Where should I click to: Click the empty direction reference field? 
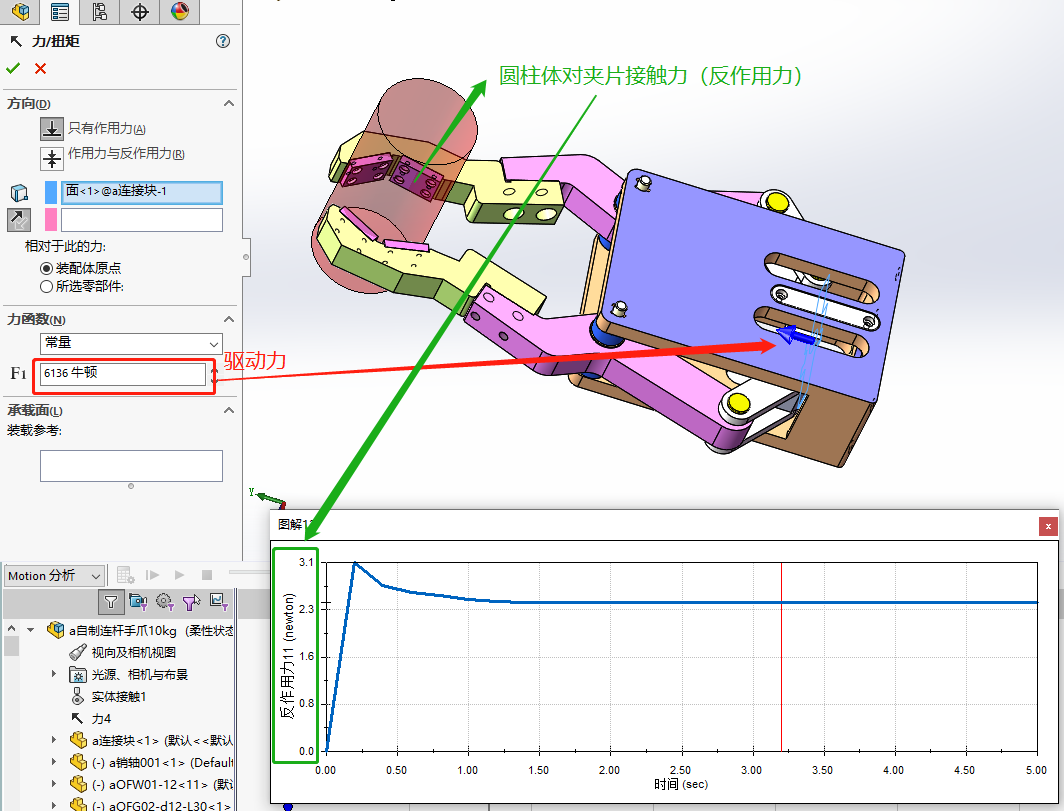point(142,220)
